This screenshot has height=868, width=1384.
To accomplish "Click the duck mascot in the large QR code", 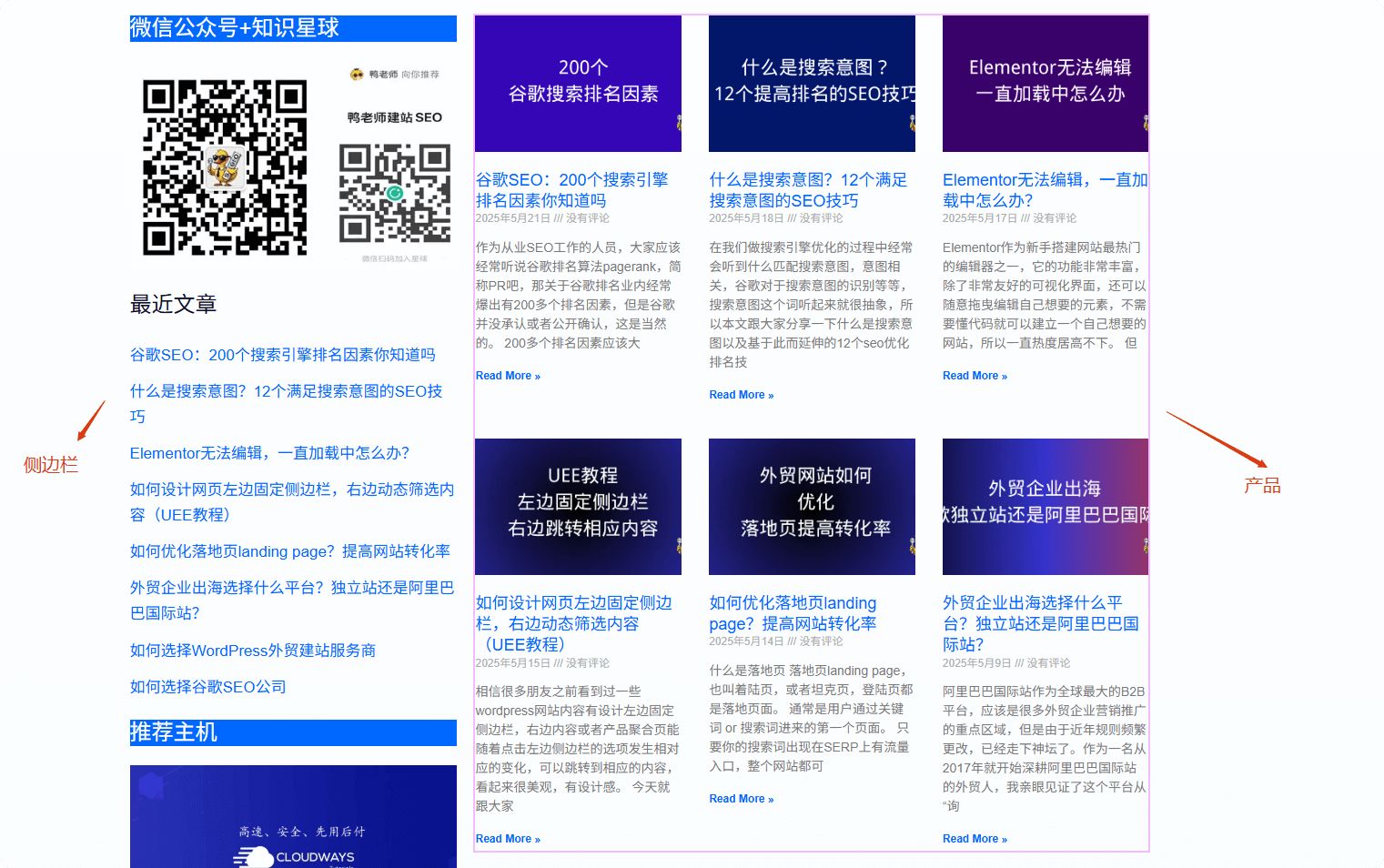I will 225,168.
